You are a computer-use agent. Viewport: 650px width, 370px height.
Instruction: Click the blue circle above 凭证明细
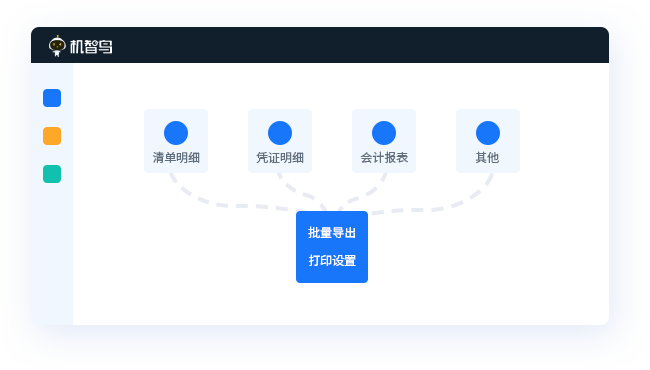[x=280, y=133]
